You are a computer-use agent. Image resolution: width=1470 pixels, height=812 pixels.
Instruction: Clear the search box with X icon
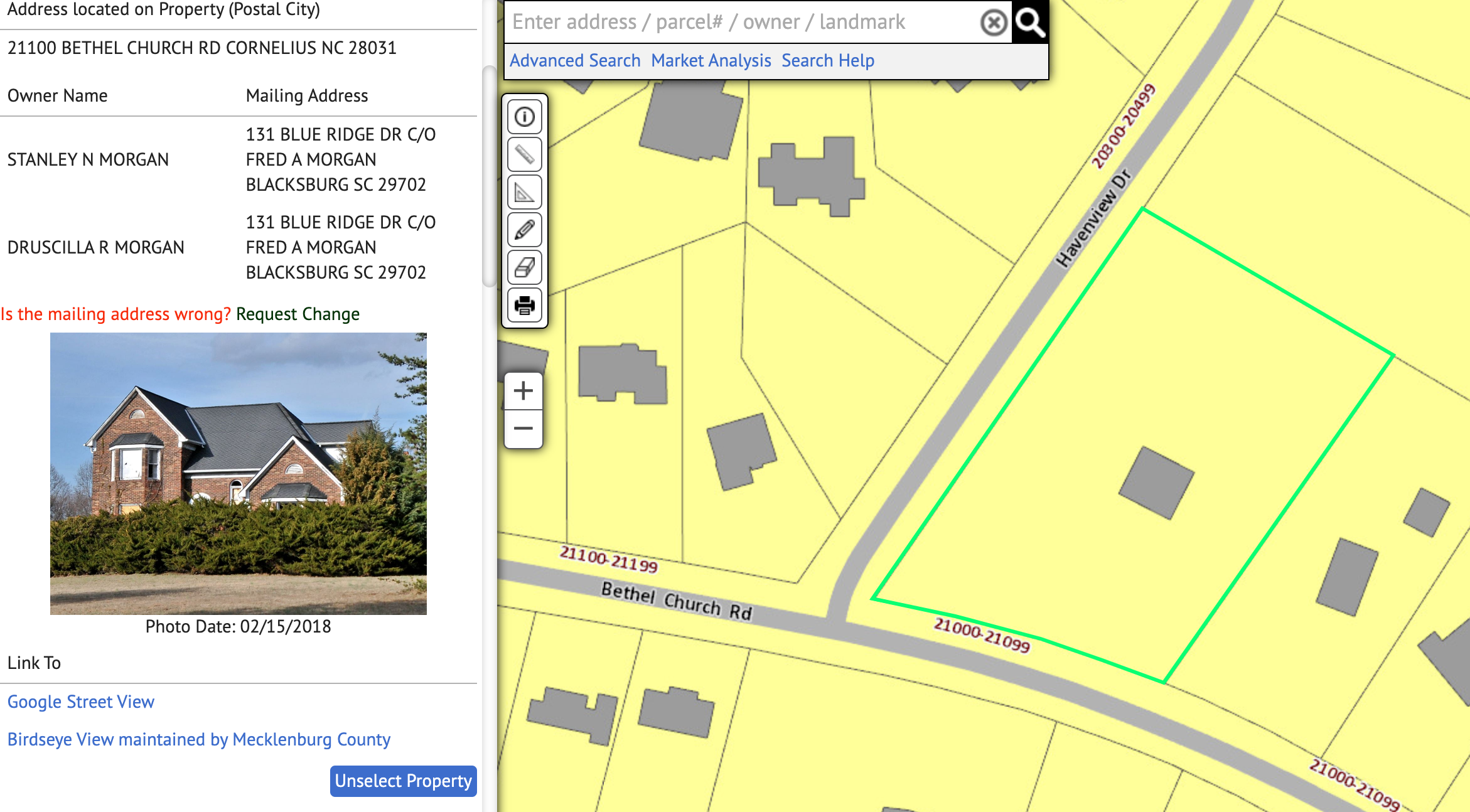pyautogui.click(x=994, y=23)
